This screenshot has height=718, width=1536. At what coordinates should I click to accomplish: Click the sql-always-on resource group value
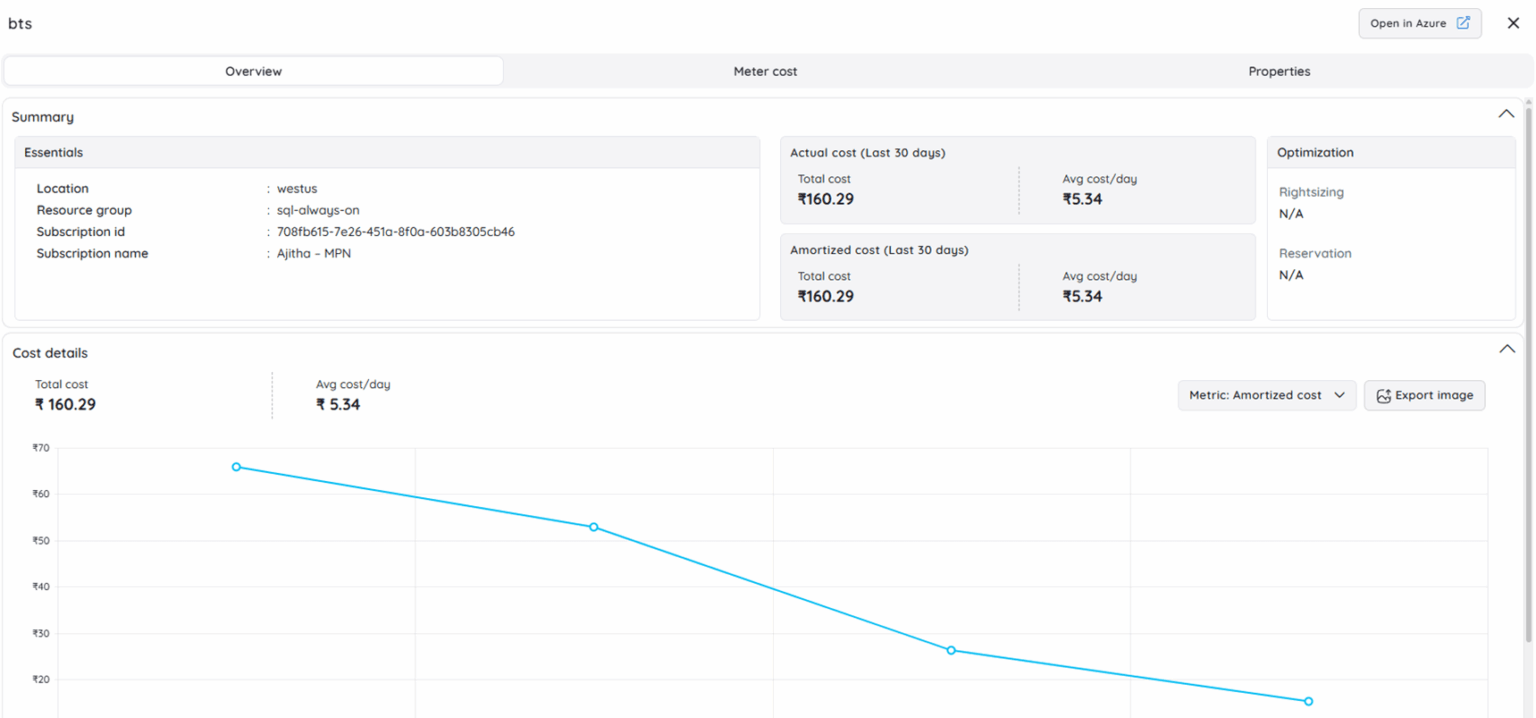tap(318, 210)
